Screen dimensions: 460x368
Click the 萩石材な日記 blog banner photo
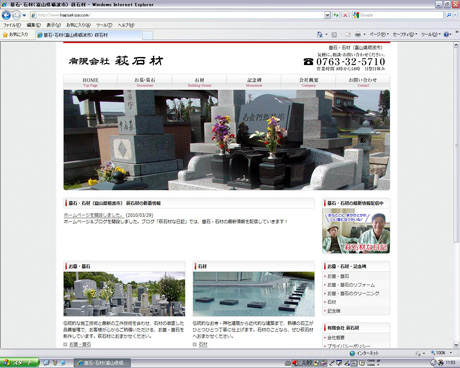[x=356, y=231]
